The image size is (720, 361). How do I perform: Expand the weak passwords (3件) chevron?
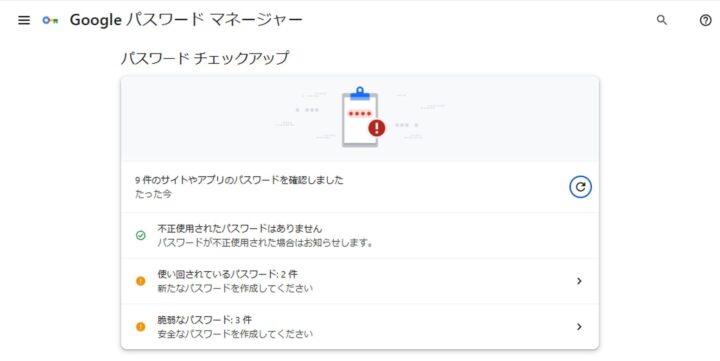point(579,327)
